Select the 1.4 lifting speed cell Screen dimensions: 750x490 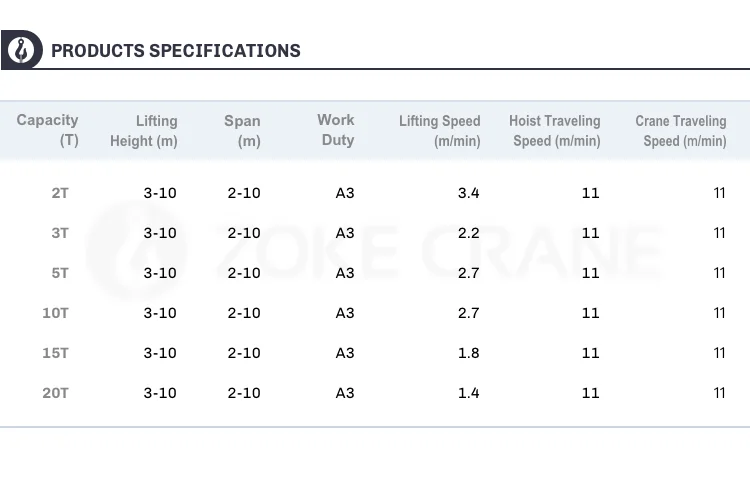(468, 393)
